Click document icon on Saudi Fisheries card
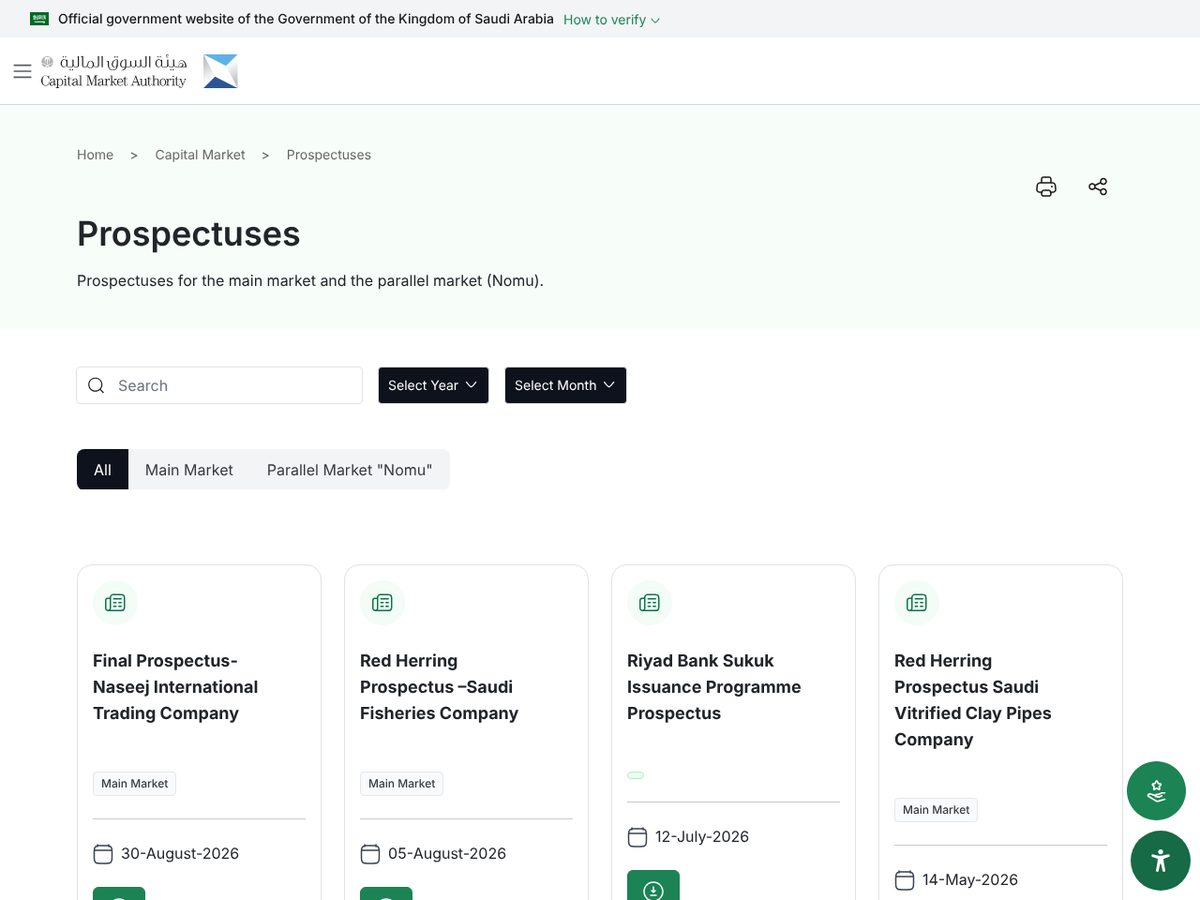The width and height of the screenshot is (1200, 900). [x=382, y=603]
